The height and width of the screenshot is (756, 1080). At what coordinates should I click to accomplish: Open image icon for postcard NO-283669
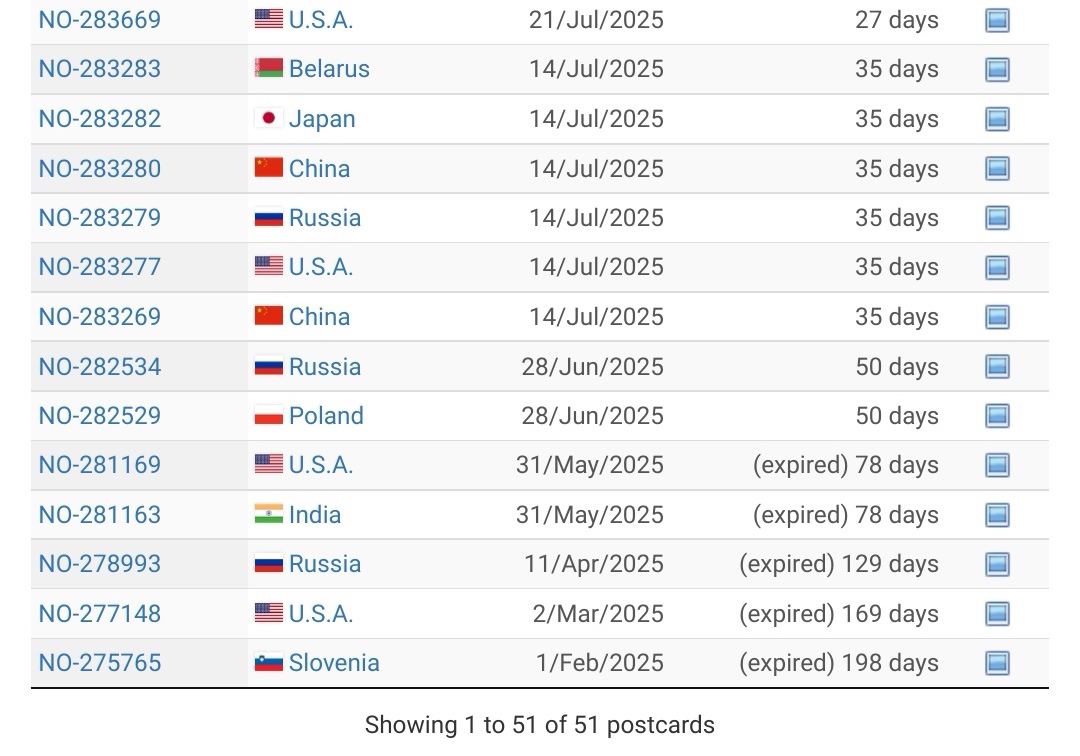[997, 20]
